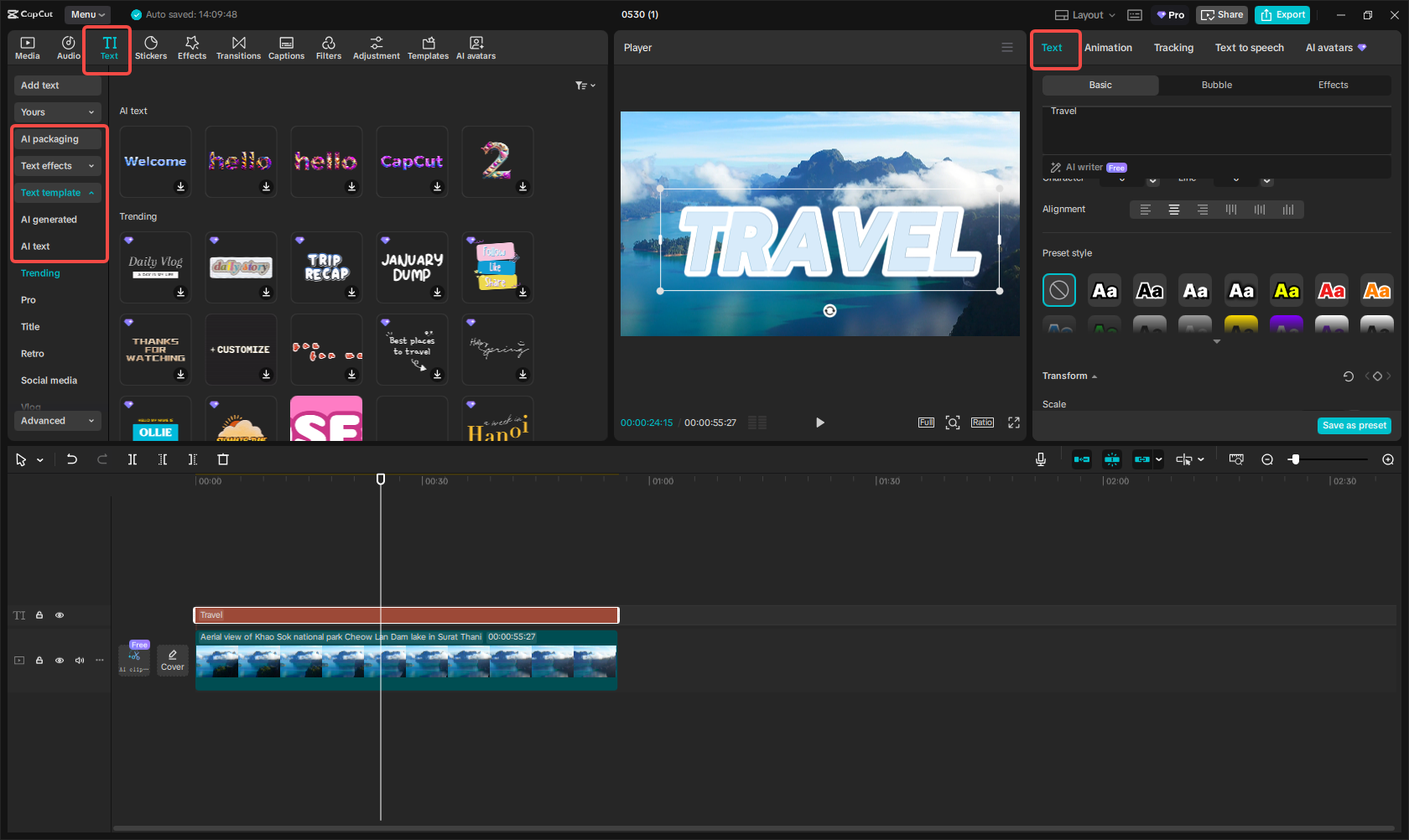Zoom out the timeline with the magnifier icon
This screenshot has height=840, width=1409.
(x=1267, y=459)
